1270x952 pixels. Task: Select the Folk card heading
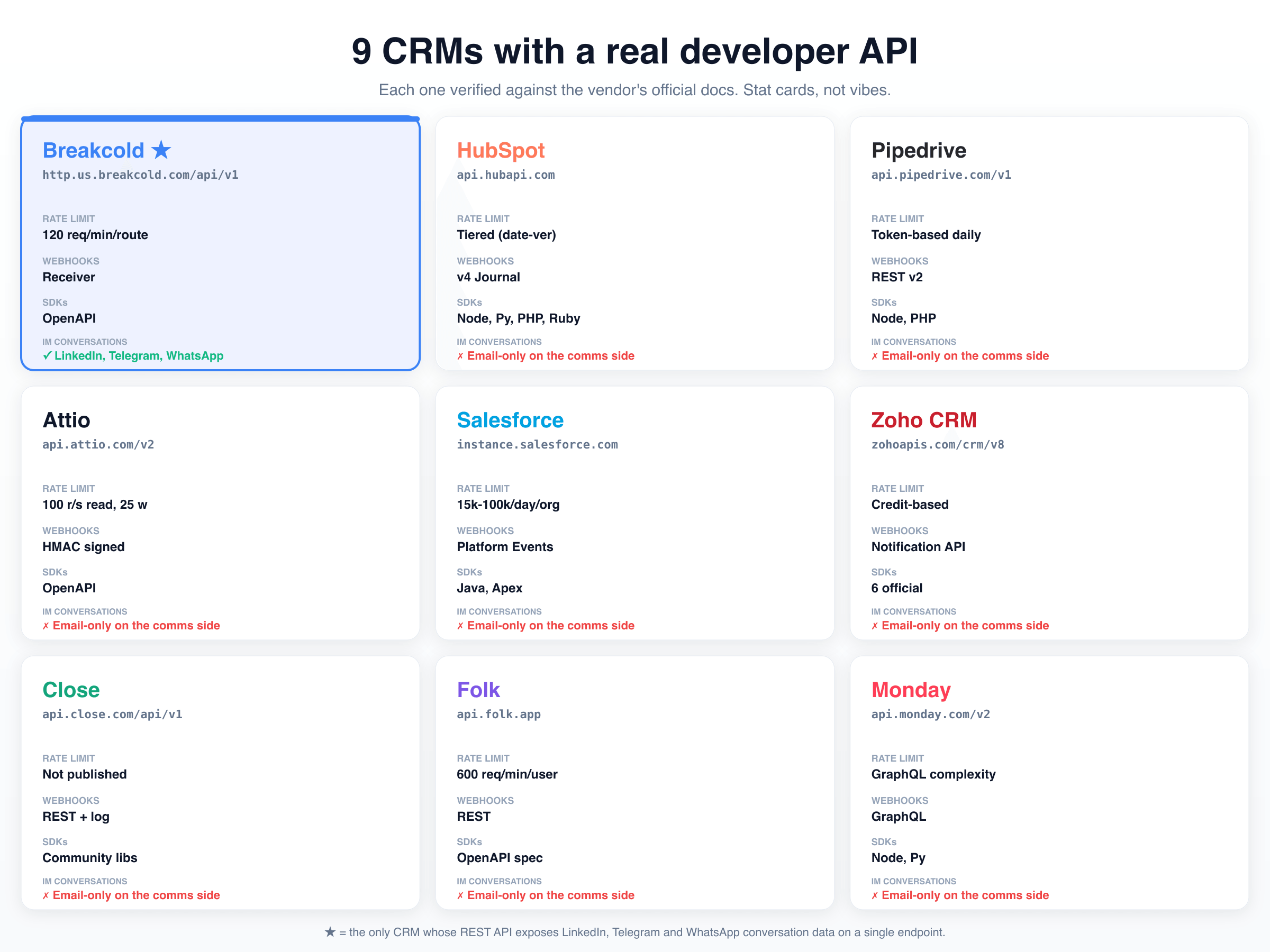point(478,690)
